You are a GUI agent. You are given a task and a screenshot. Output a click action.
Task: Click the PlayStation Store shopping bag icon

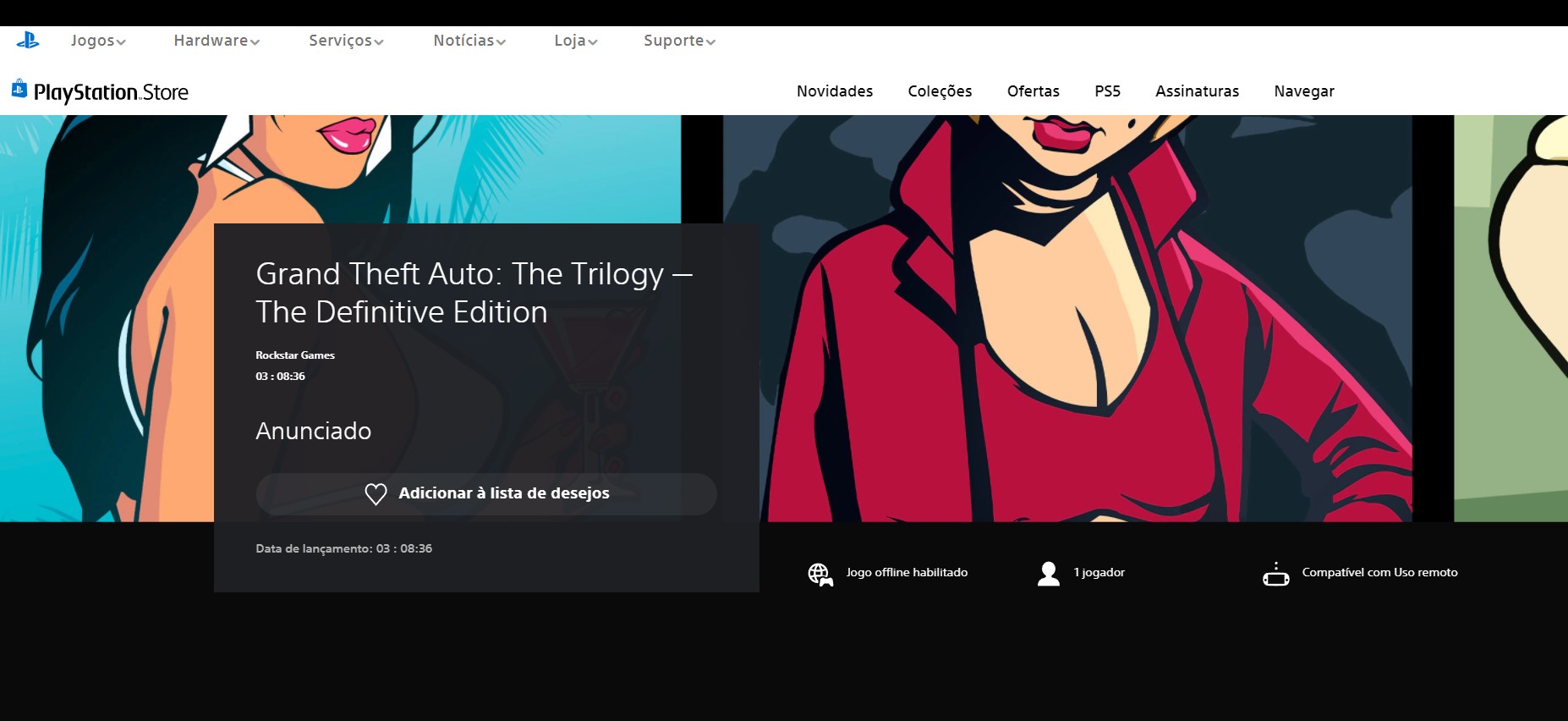[x=19, y=88]
